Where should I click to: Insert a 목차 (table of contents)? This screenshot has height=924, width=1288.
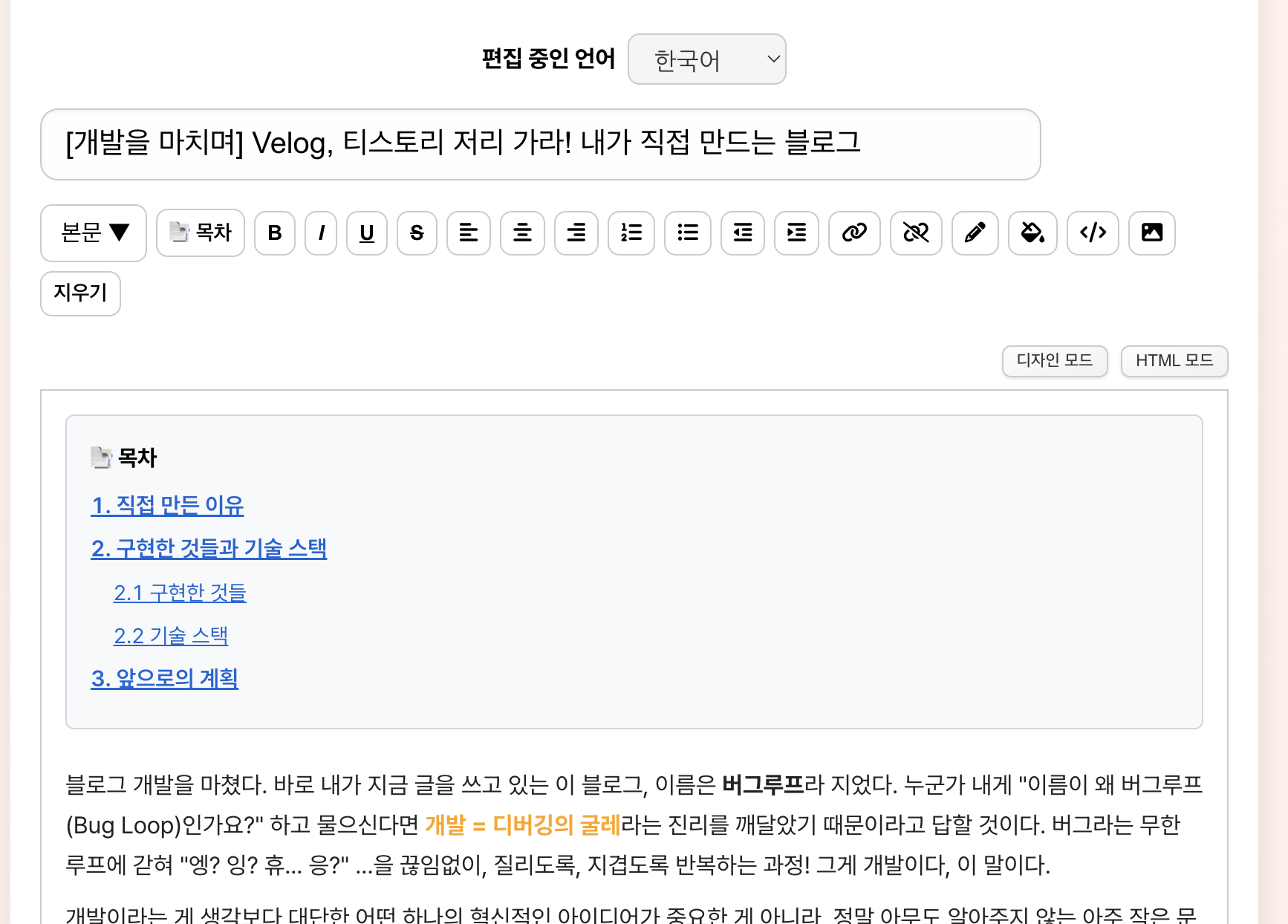[x=200, y=233]
